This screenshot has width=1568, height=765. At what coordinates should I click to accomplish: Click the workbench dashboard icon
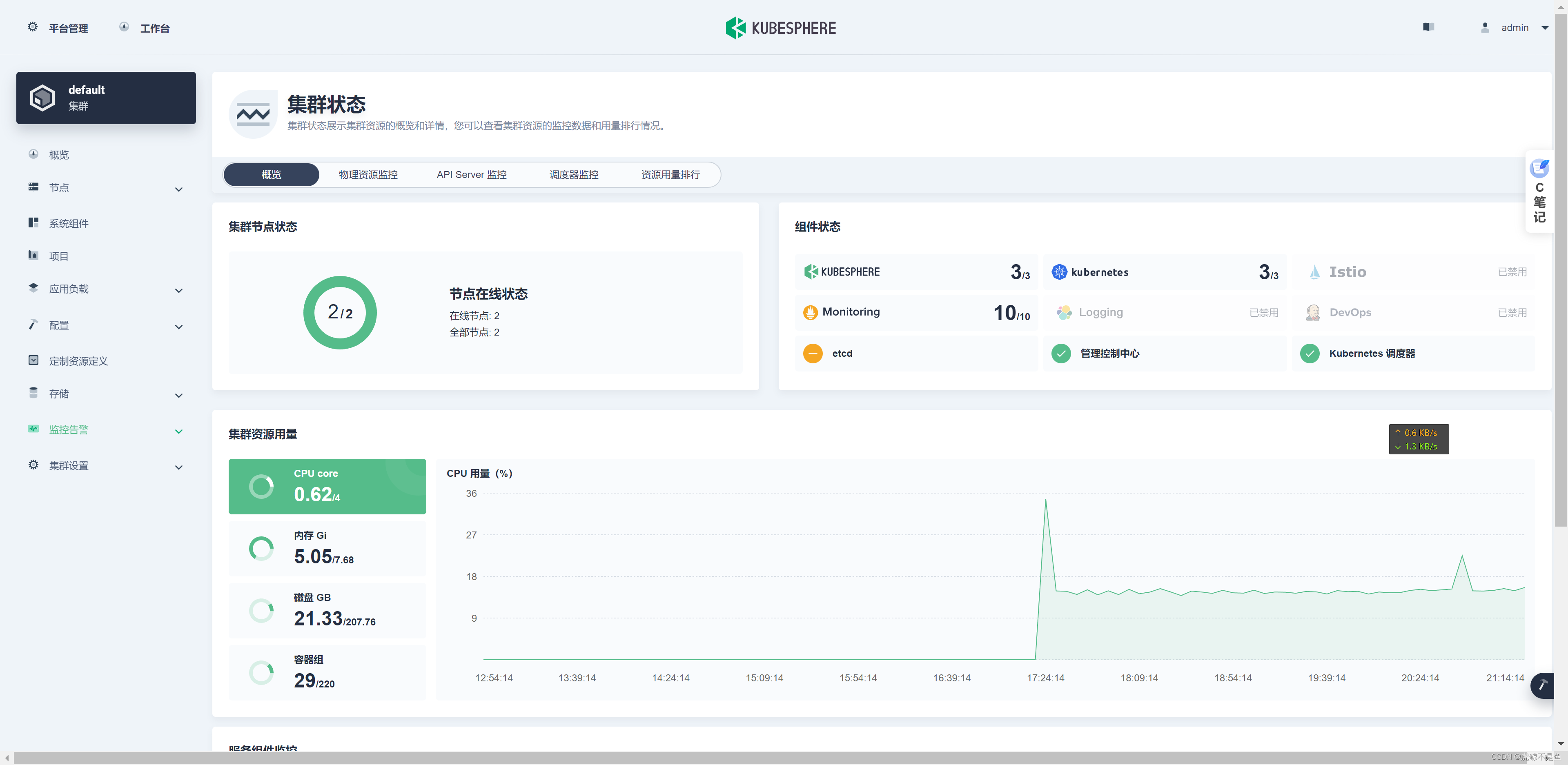[124, 27]
